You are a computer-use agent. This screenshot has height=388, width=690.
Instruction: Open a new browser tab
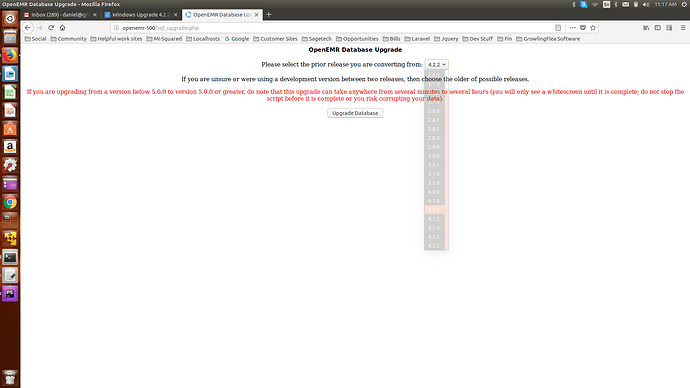[x=268, y=15]
